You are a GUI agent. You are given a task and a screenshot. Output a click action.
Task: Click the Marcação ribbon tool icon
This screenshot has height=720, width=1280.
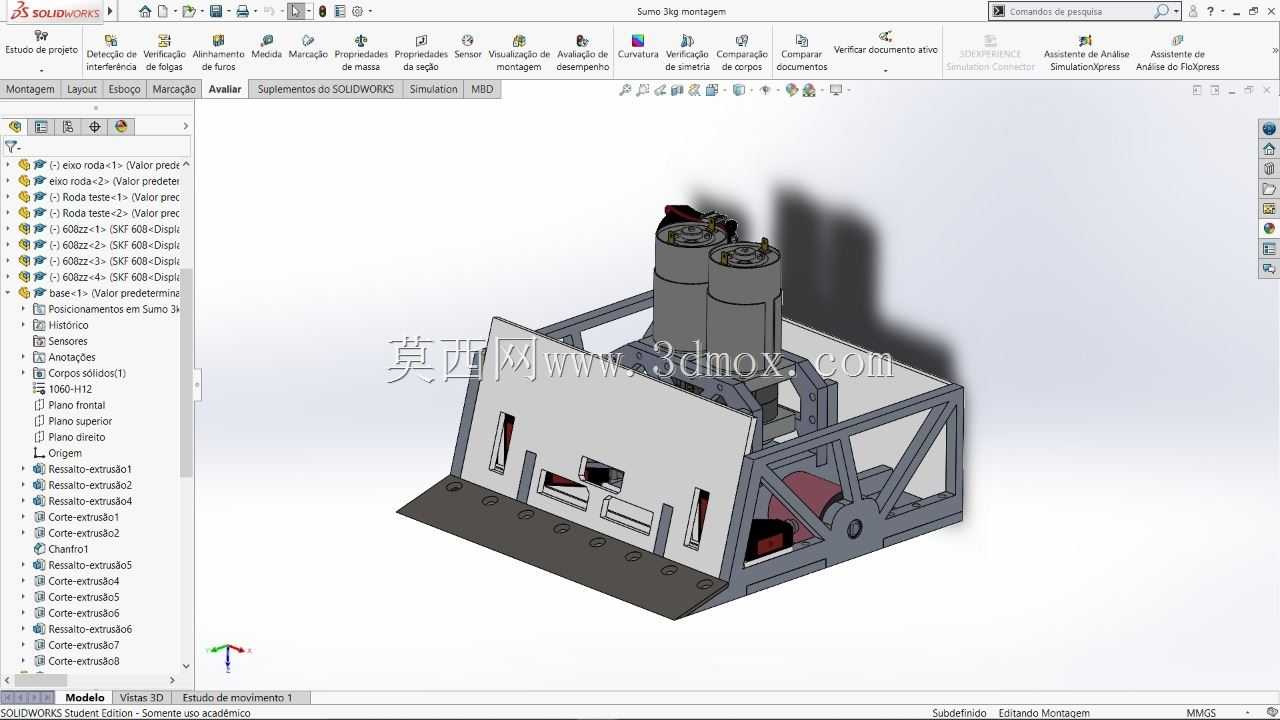point(308,41)
